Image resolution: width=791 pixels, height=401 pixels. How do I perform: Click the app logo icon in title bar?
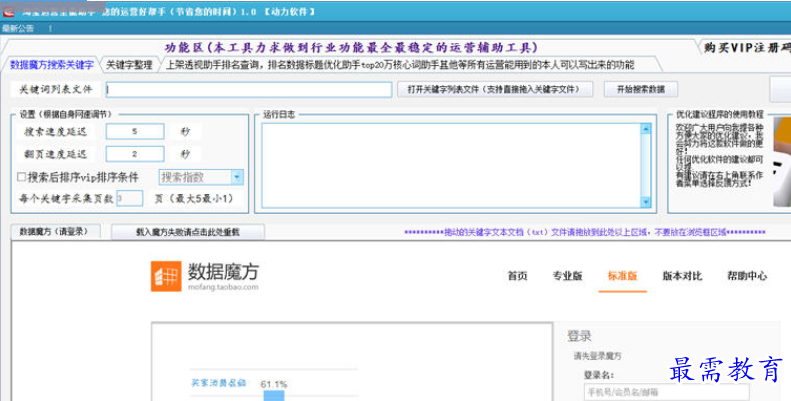9,11
